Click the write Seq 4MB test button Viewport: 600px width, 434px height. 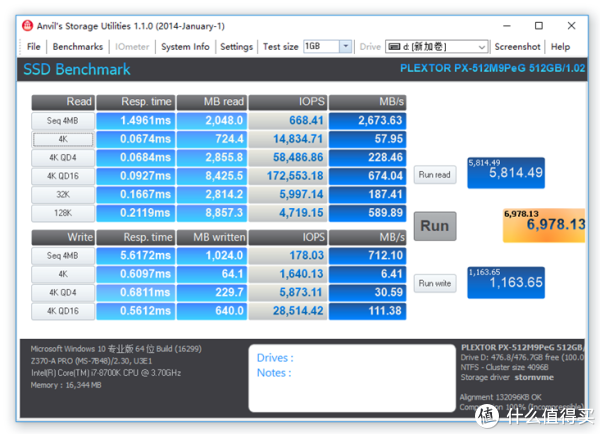point(63,255)
